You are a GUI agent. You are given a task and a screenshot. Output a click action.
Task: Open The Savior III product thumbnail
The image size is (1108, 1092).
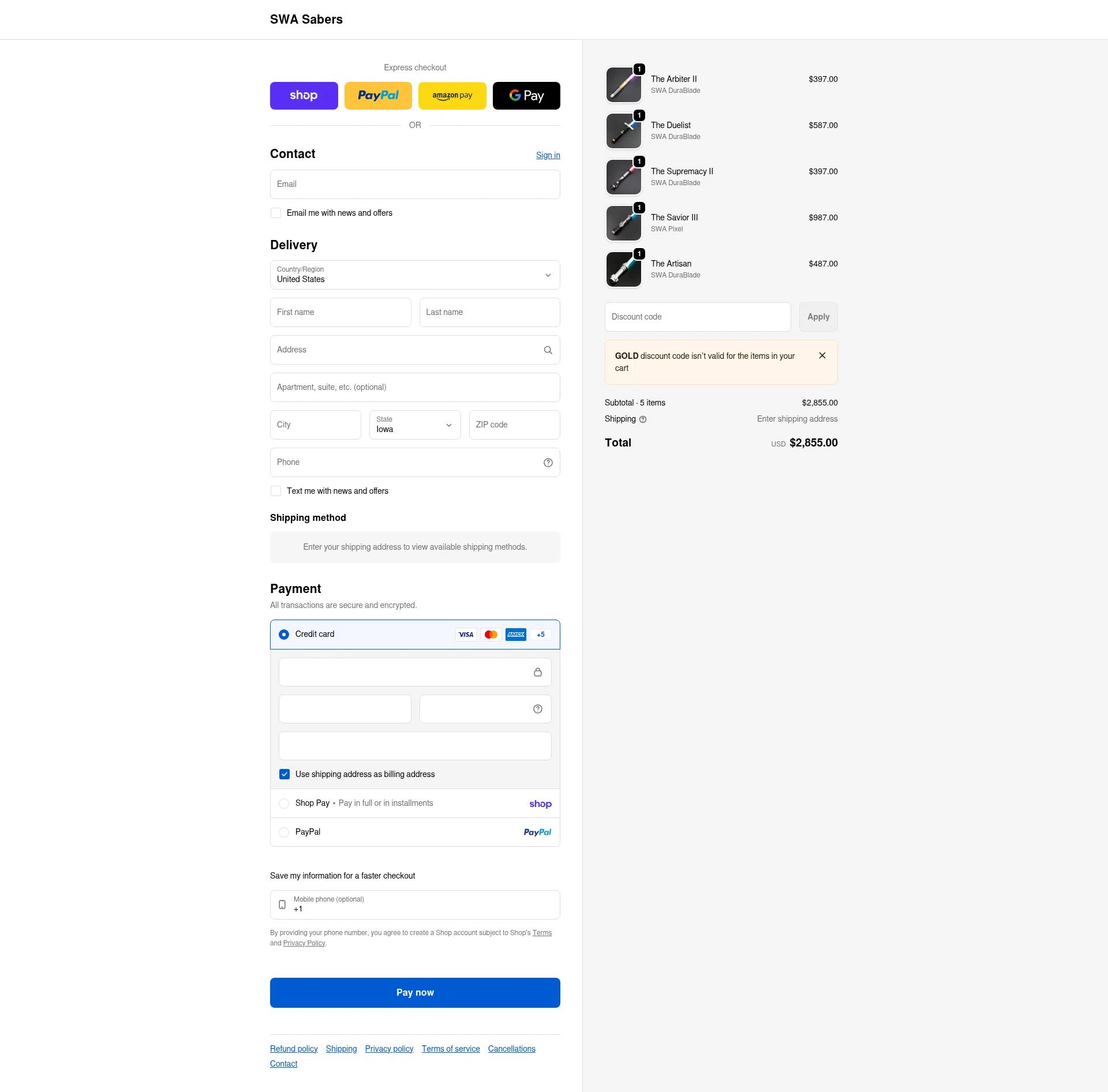click(x=623, y=223)
